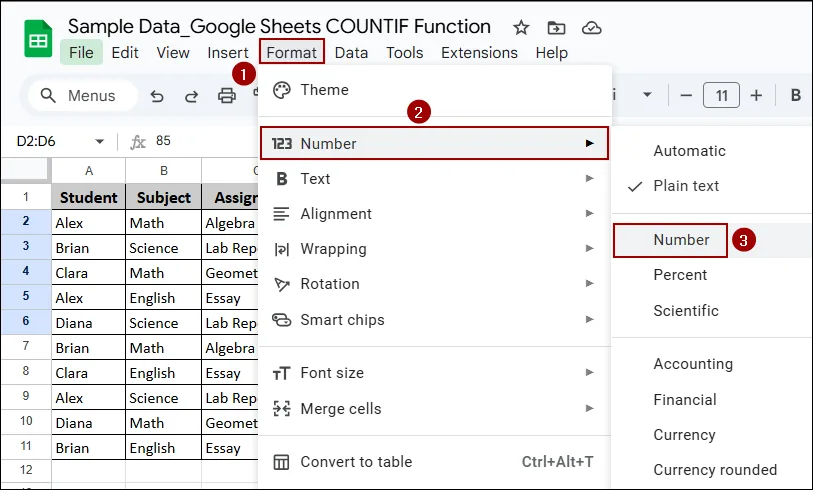This screenshot has width=813, height=490.
Task: Click the English cell in row 11
Action: (x=163, y=447)
